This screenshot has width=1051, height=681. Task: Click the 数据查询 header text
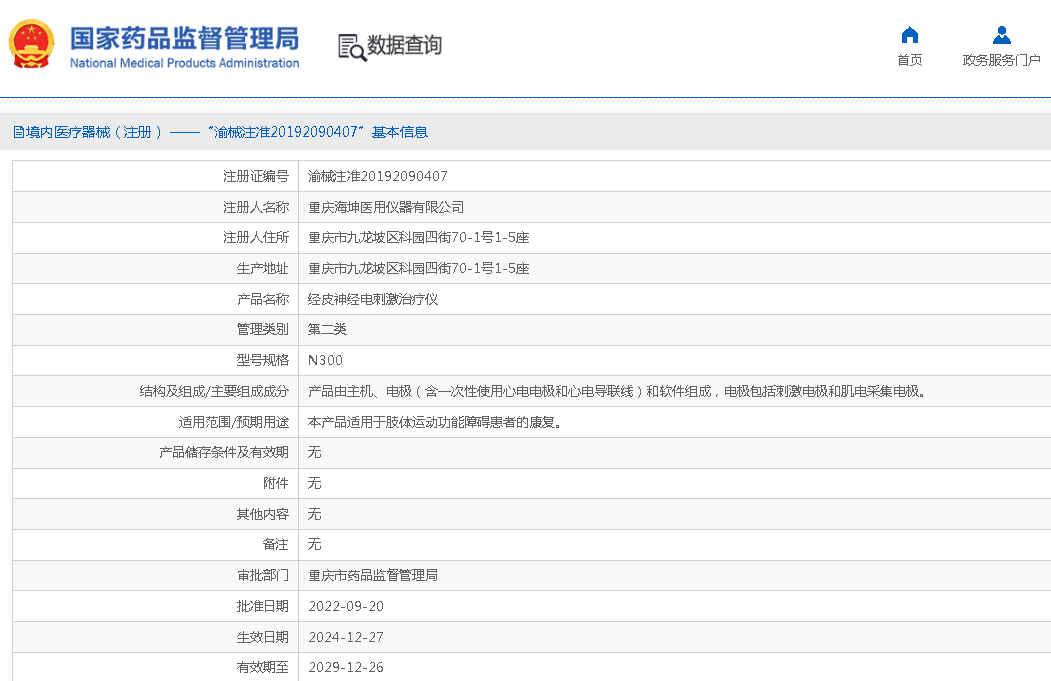(x=404, y=45)
